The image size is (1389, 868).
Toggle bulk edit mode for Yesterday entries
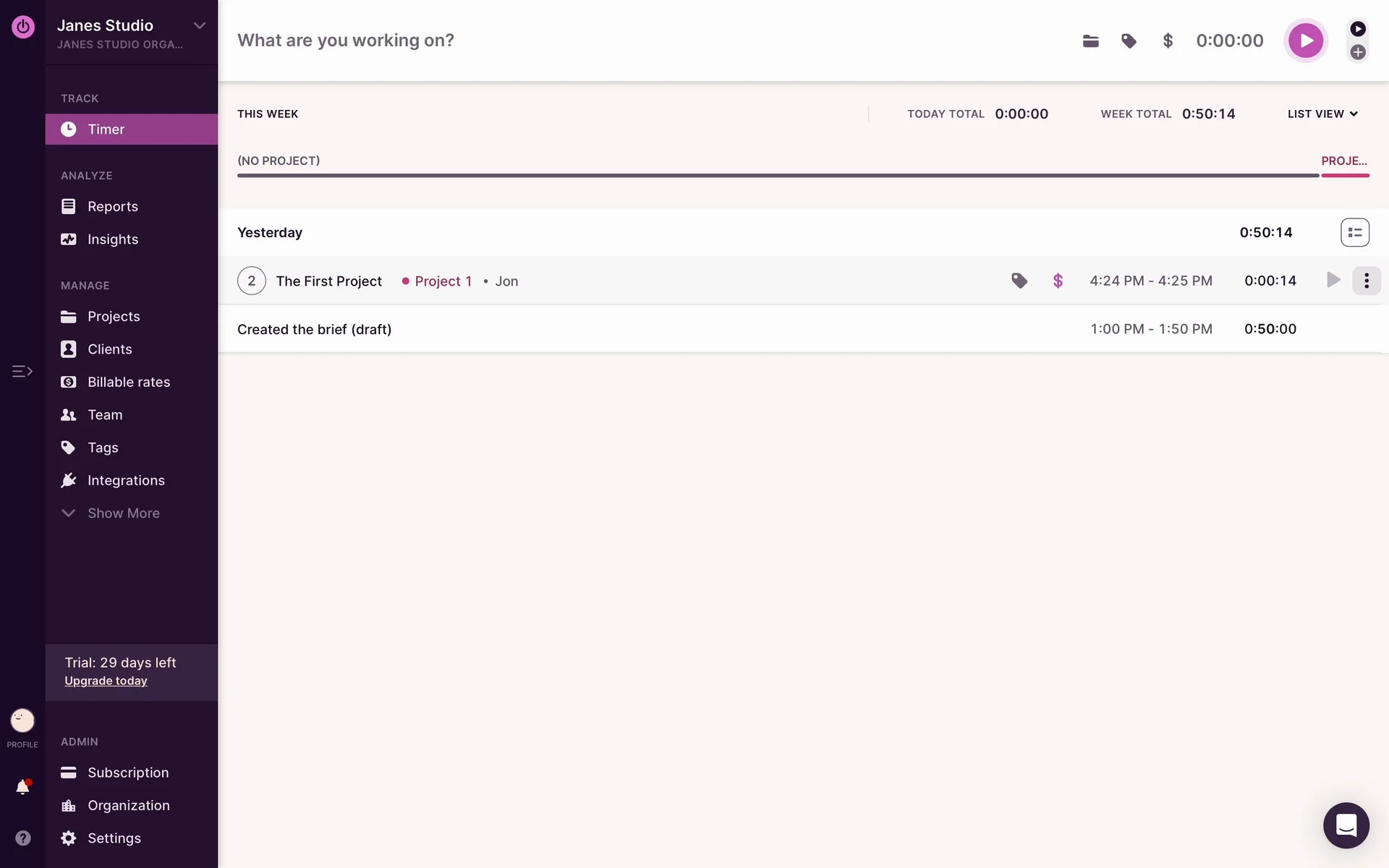(1354, 232)
